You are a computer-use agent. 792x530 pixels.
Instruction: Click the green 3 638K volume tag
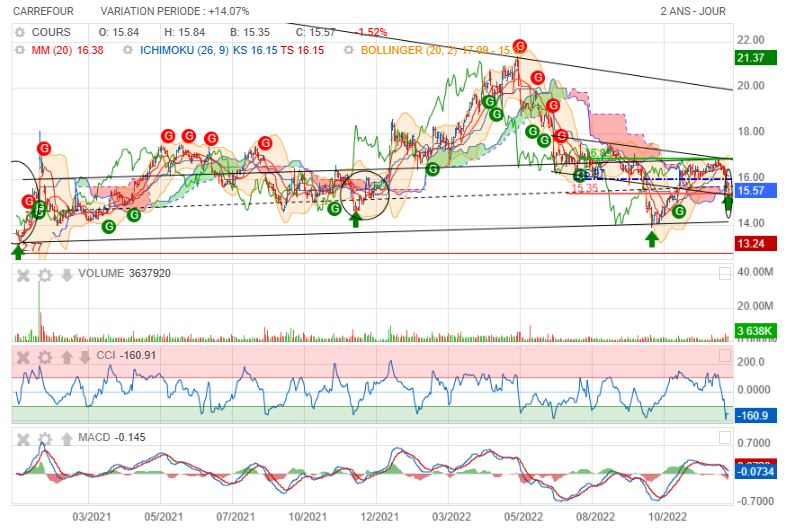click(x=756, y=331)
